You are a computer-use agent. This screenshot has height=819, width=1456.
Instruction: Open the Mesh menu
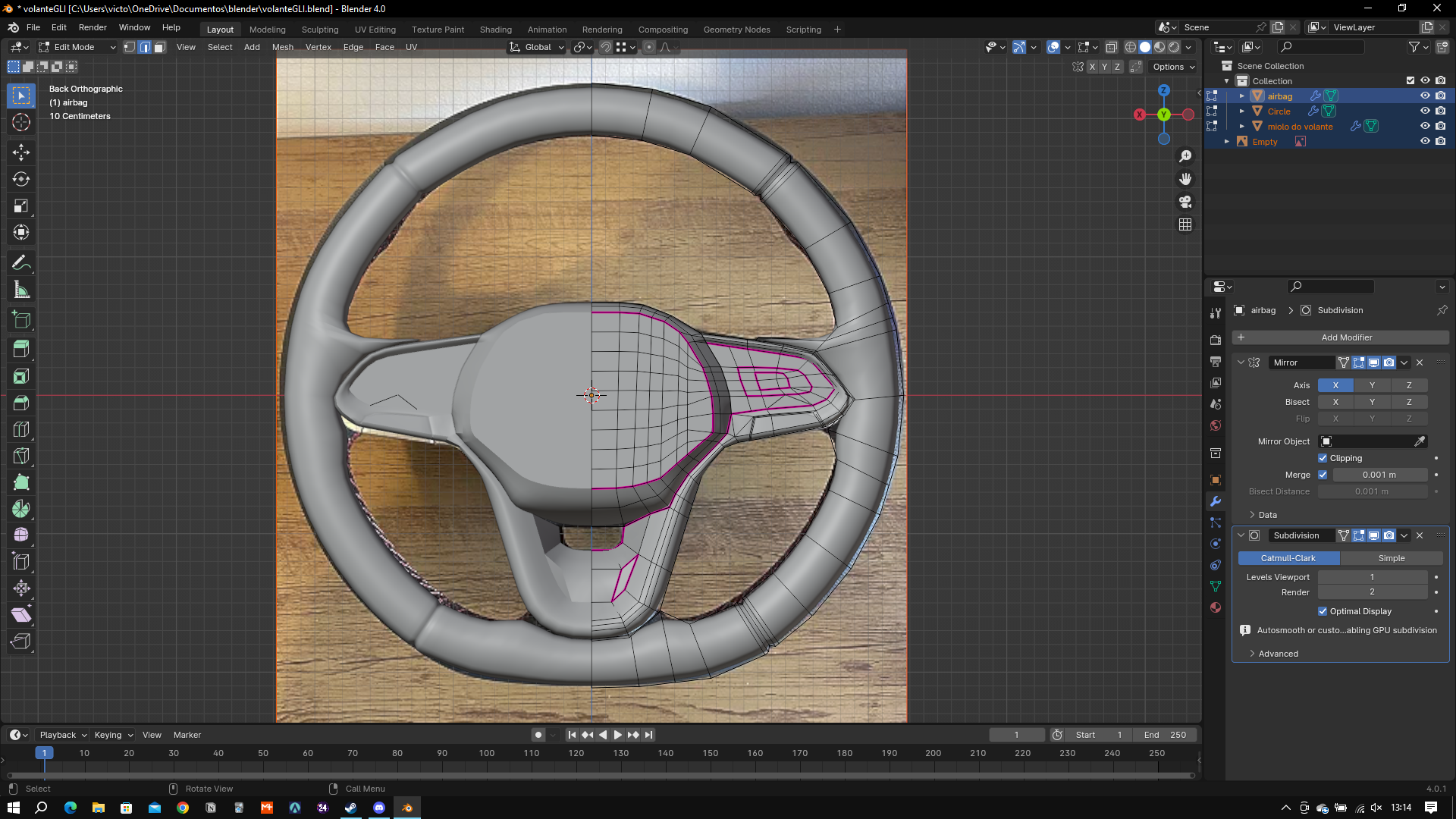282,47
